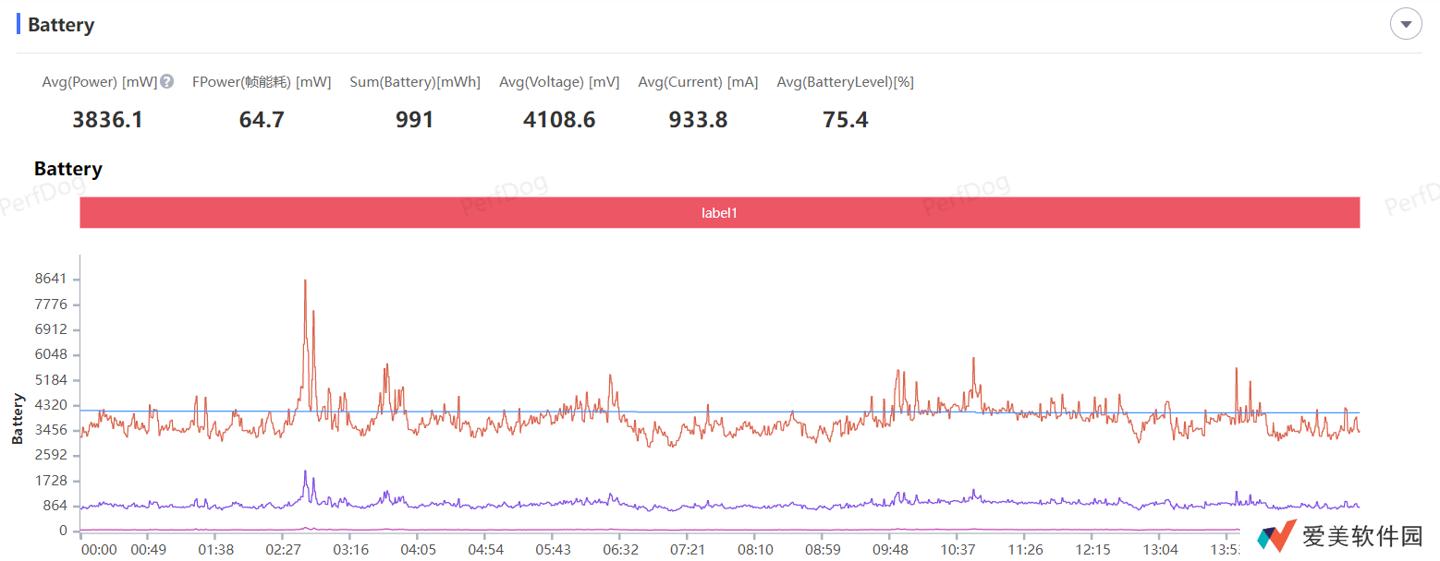The image size is (1440, 561).
Task: Click the Sum(Battery)[mWh] metric label
Action: (414, 82)
